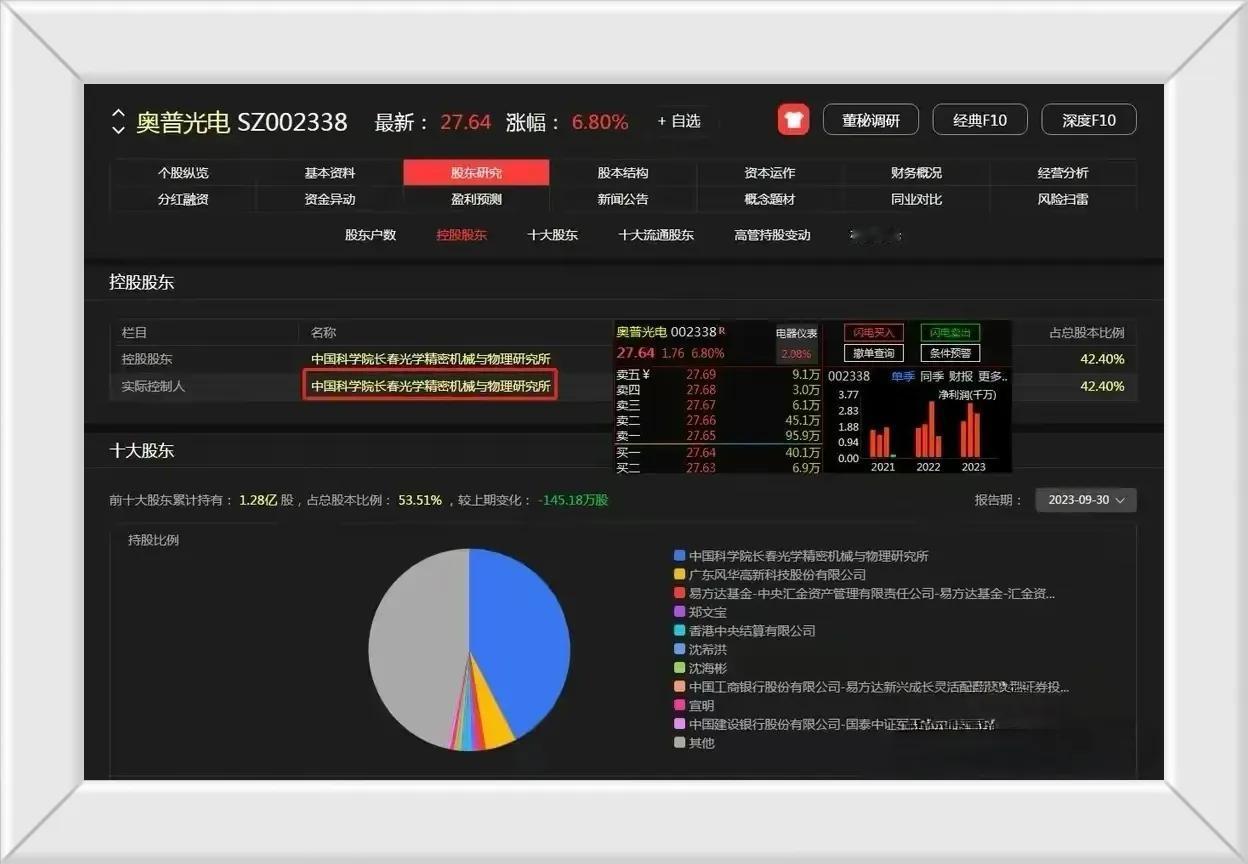Add stock via + 自选 button
The image size is (1248, 864).
coord(678,121)
